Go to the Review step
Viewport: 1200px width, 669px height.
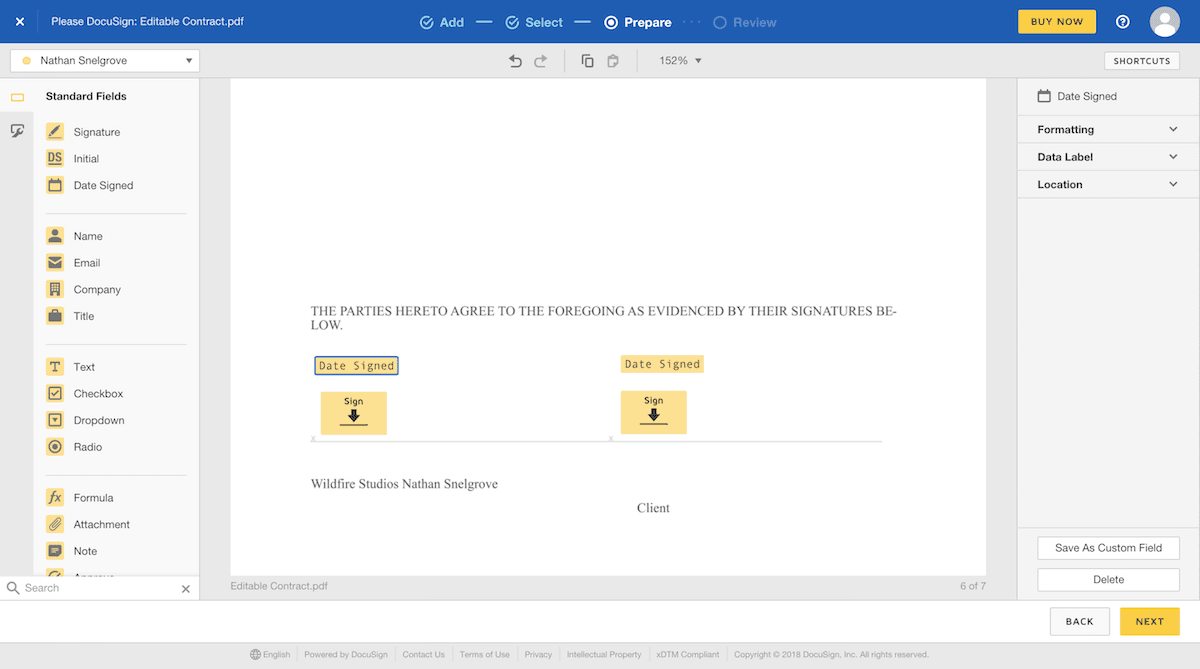pos(745,22)
